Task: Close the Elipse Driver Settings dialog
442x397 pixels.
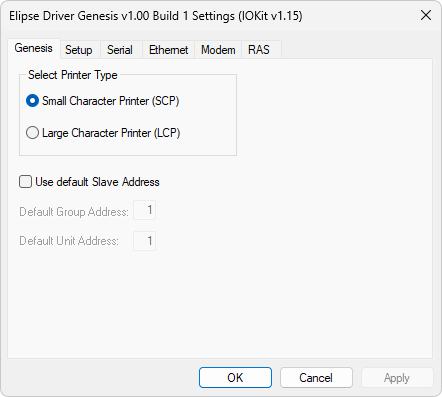Action: 426,15
